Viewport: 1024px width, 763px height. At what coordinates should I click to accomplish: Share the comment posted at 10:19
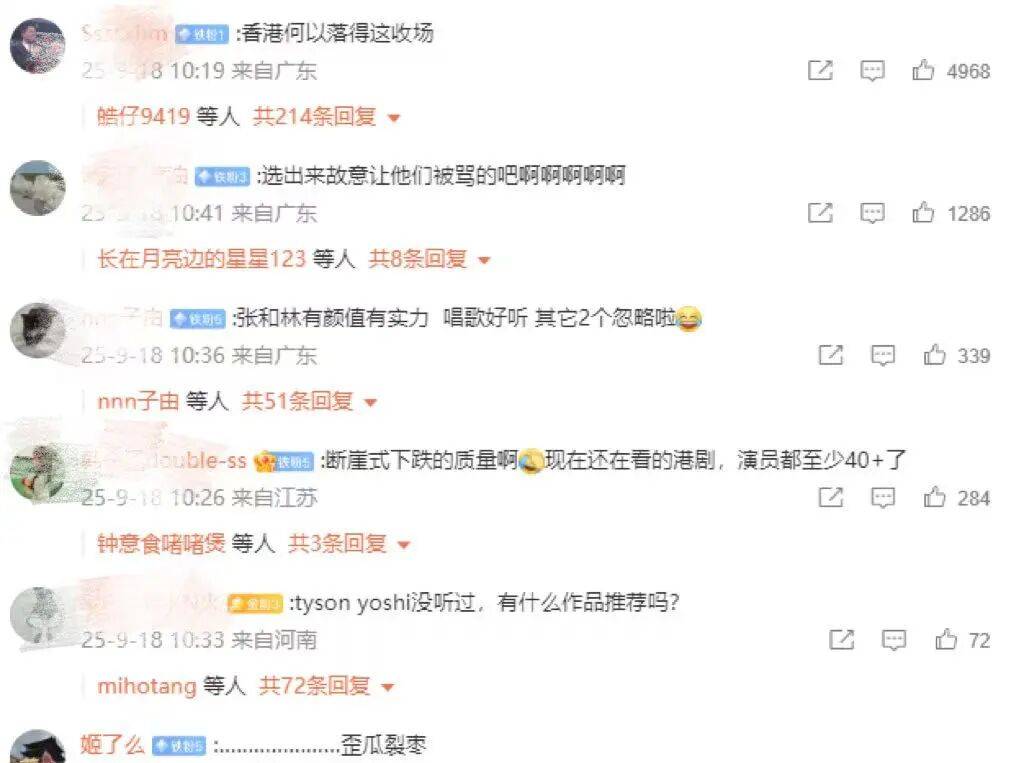tap(820, 70)
